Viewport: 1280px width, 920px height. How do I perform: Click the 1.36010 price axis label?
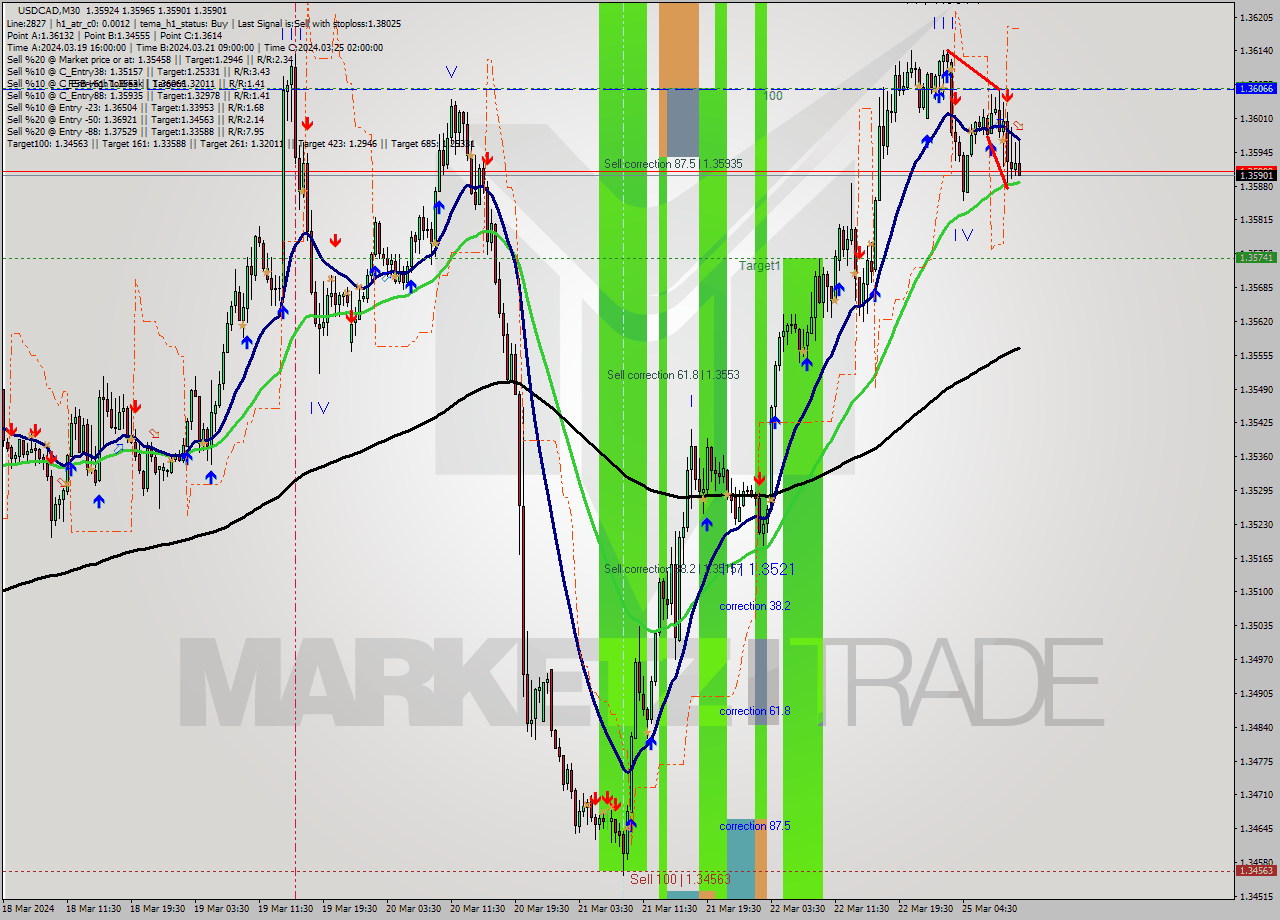pyautogui.click(x=1256, y=119)
